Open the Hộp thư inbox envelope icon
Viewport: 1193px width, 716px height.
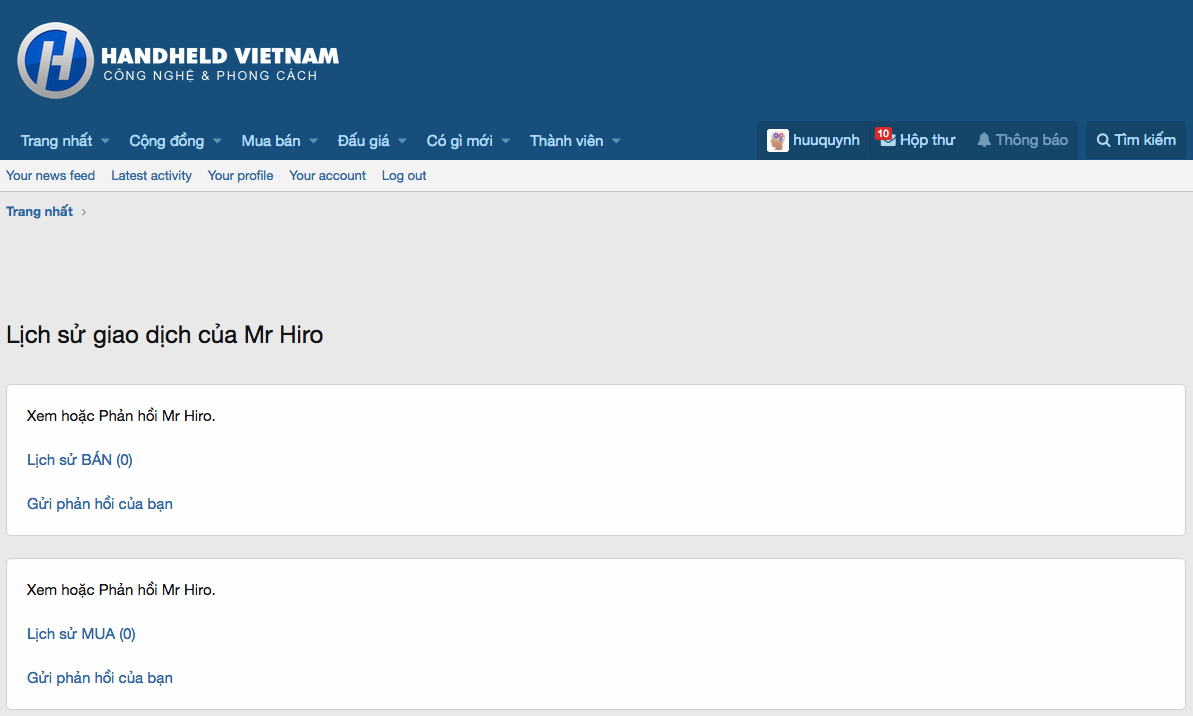point(887,140)
